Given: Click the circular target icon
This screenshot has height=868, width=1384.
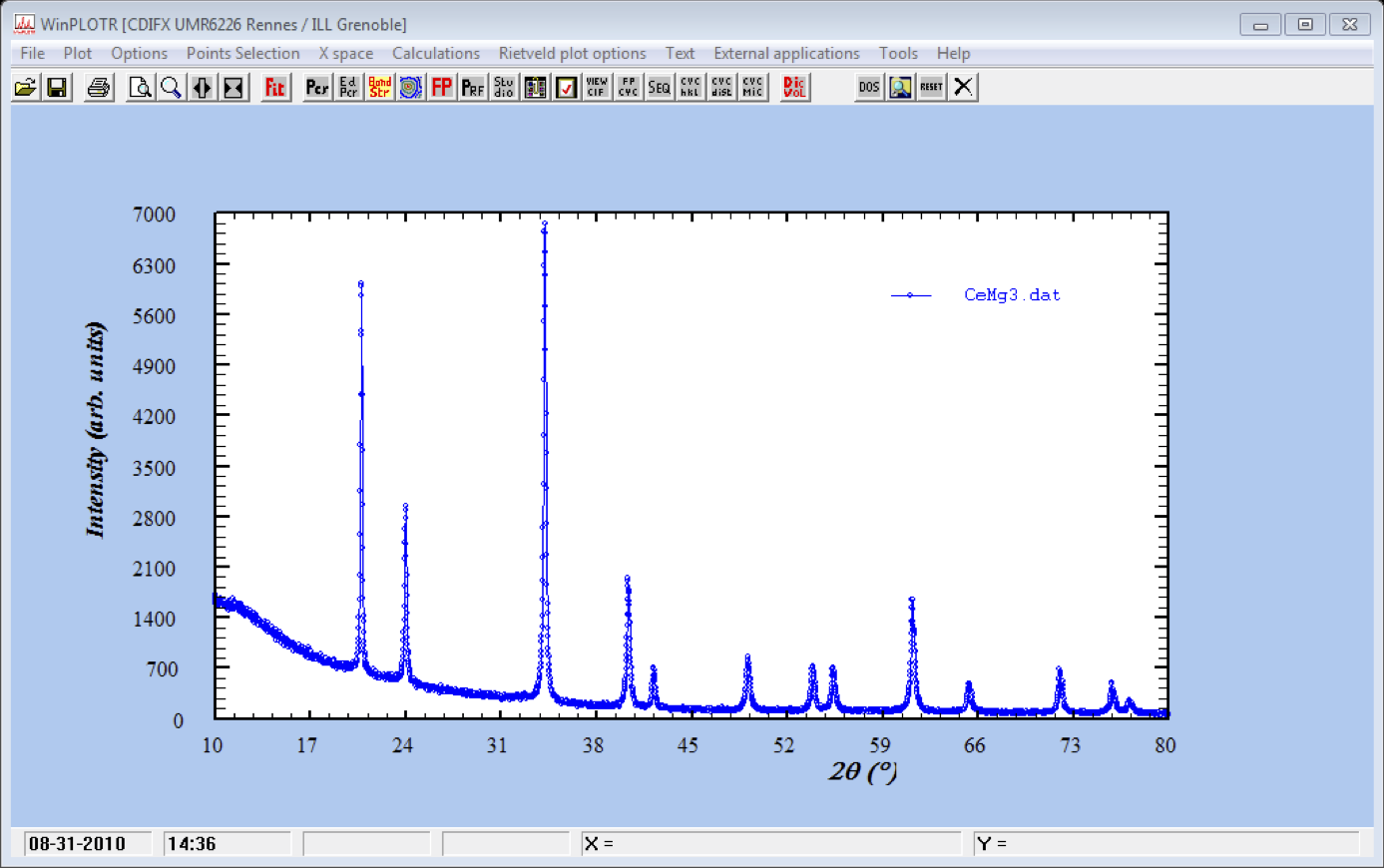Looking at the screenshot, I should click(410, 88).
